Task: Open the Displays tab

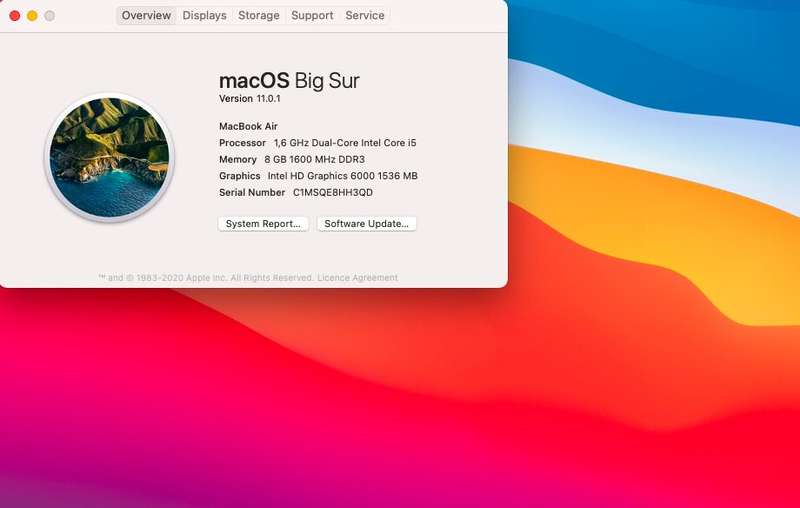Action: coord(204,15)
